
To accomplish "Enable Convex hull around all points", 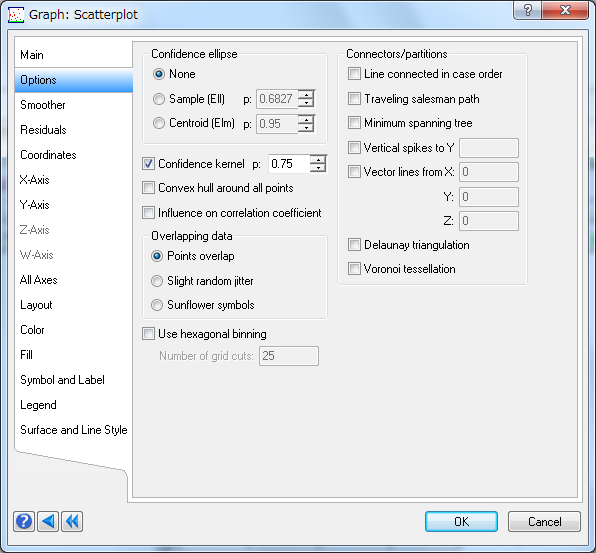I will tap(148, 188).
